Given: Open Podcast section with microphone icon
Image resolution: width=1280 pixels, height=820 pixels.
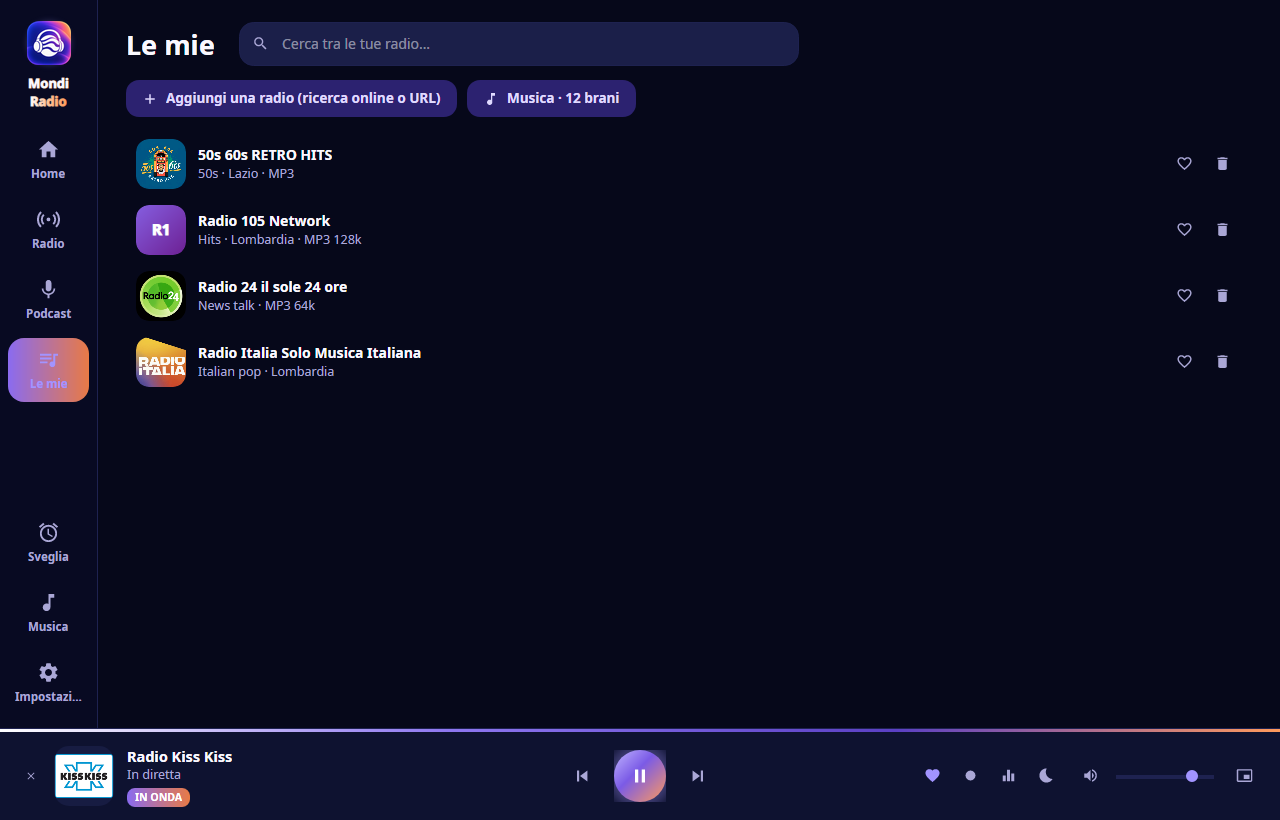Looking at the screenshot, I should click(x=48, y=300).
